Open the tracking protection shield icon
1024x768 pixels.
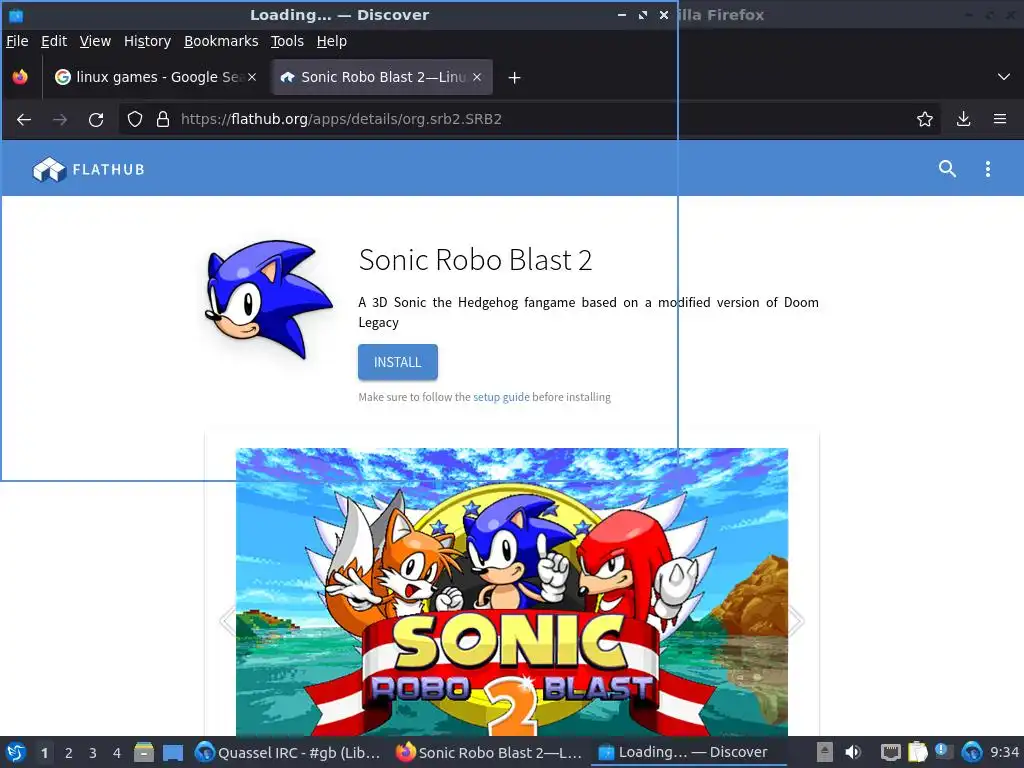[135, 119]
